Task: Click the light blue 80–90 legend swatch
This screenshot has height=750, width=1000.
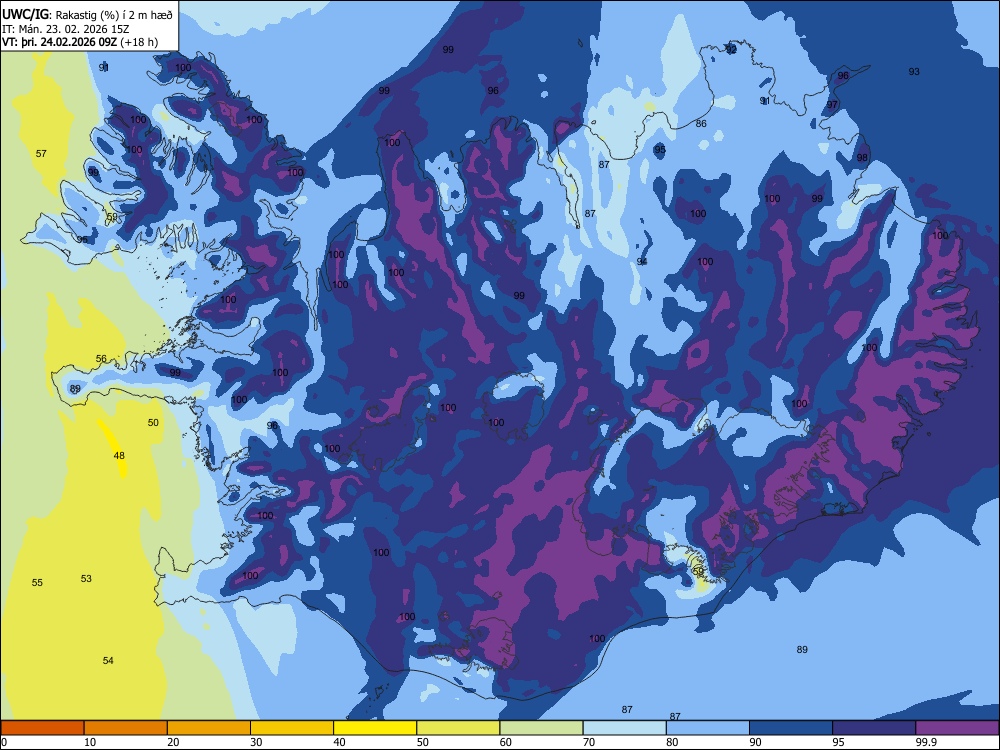Action: (708, 728)
